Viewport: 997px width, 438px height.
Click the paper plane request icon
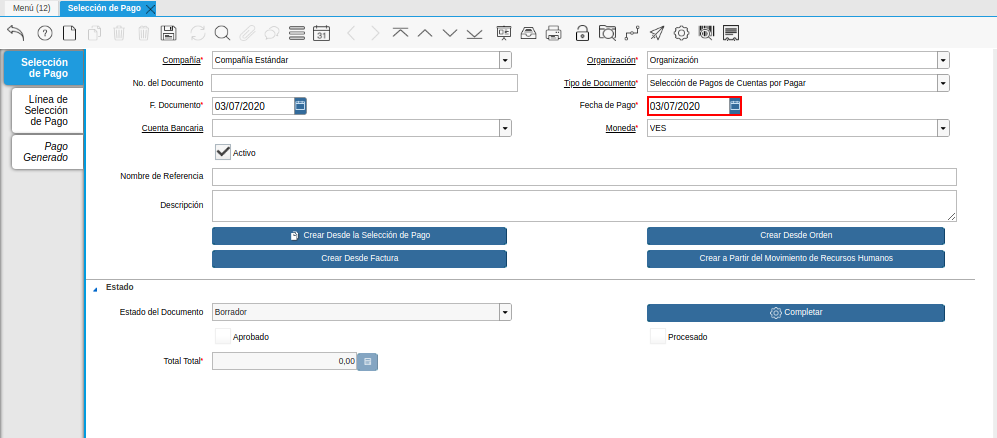coord(657,32)
